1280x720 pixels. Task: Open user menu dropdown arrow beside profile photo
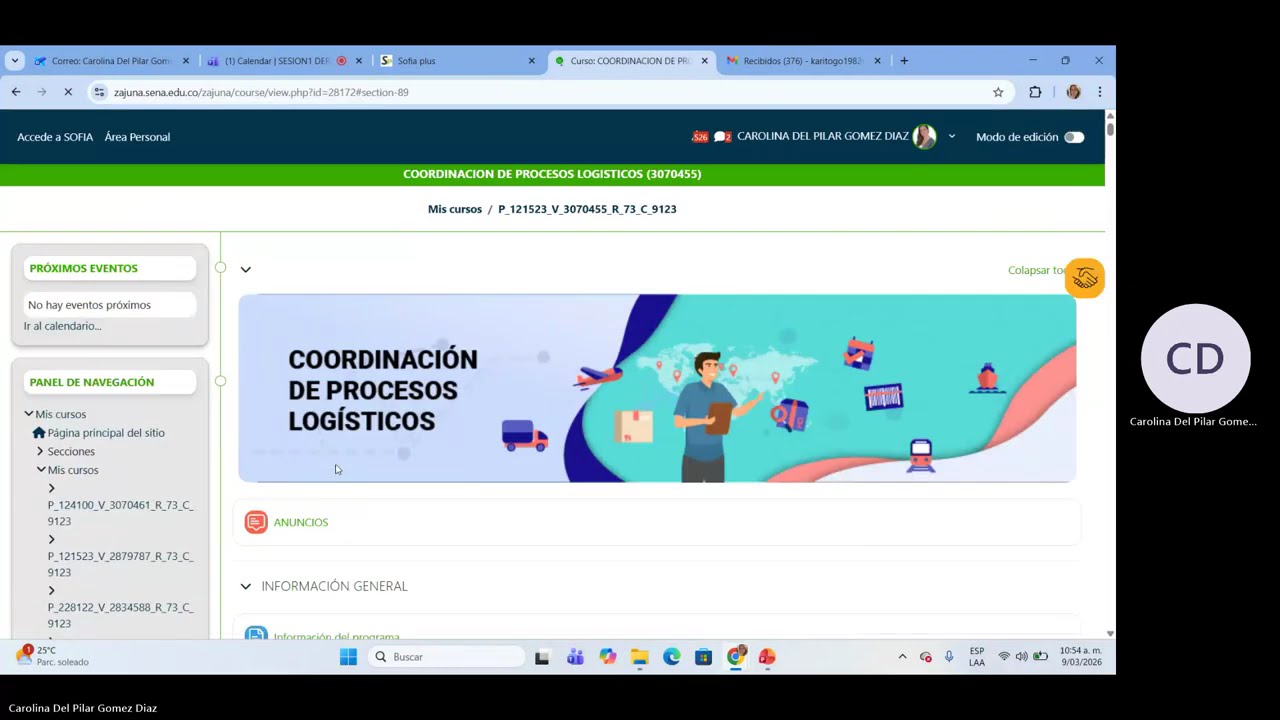click(951, 137)
